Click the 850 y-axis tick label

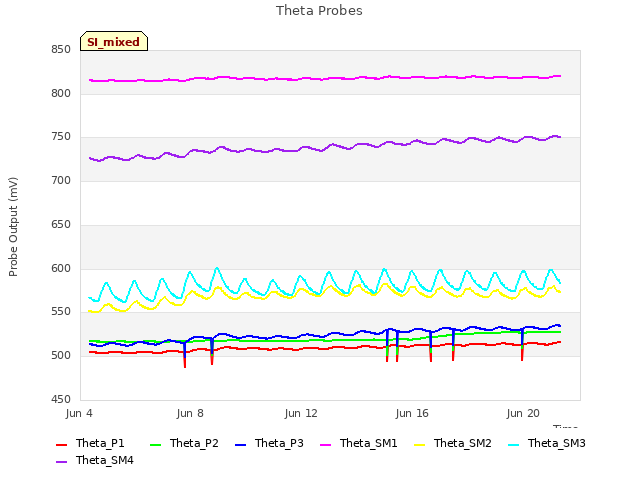click(x=61, y=50)
